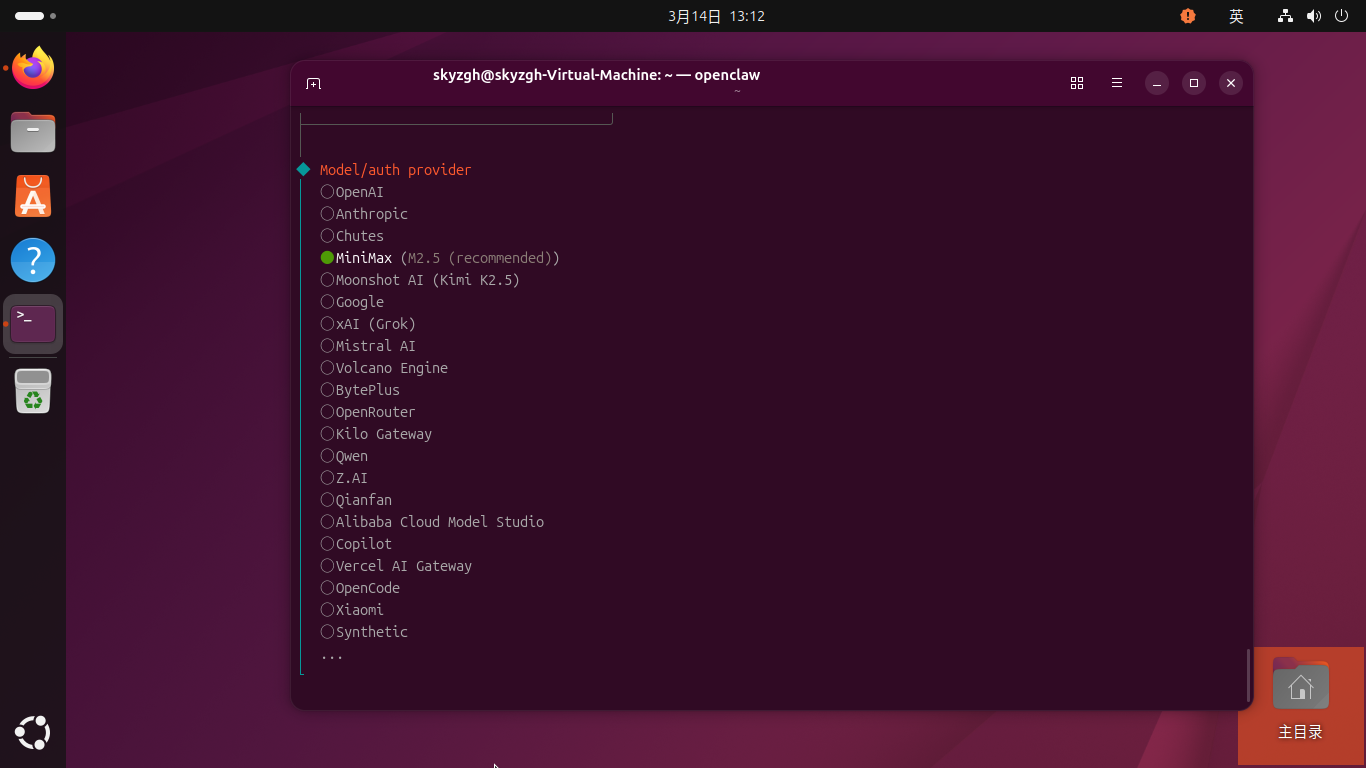1366x768 pixels.
Task: Click the Ubuntu Show Applications button
Action: [x=33, y=733]
